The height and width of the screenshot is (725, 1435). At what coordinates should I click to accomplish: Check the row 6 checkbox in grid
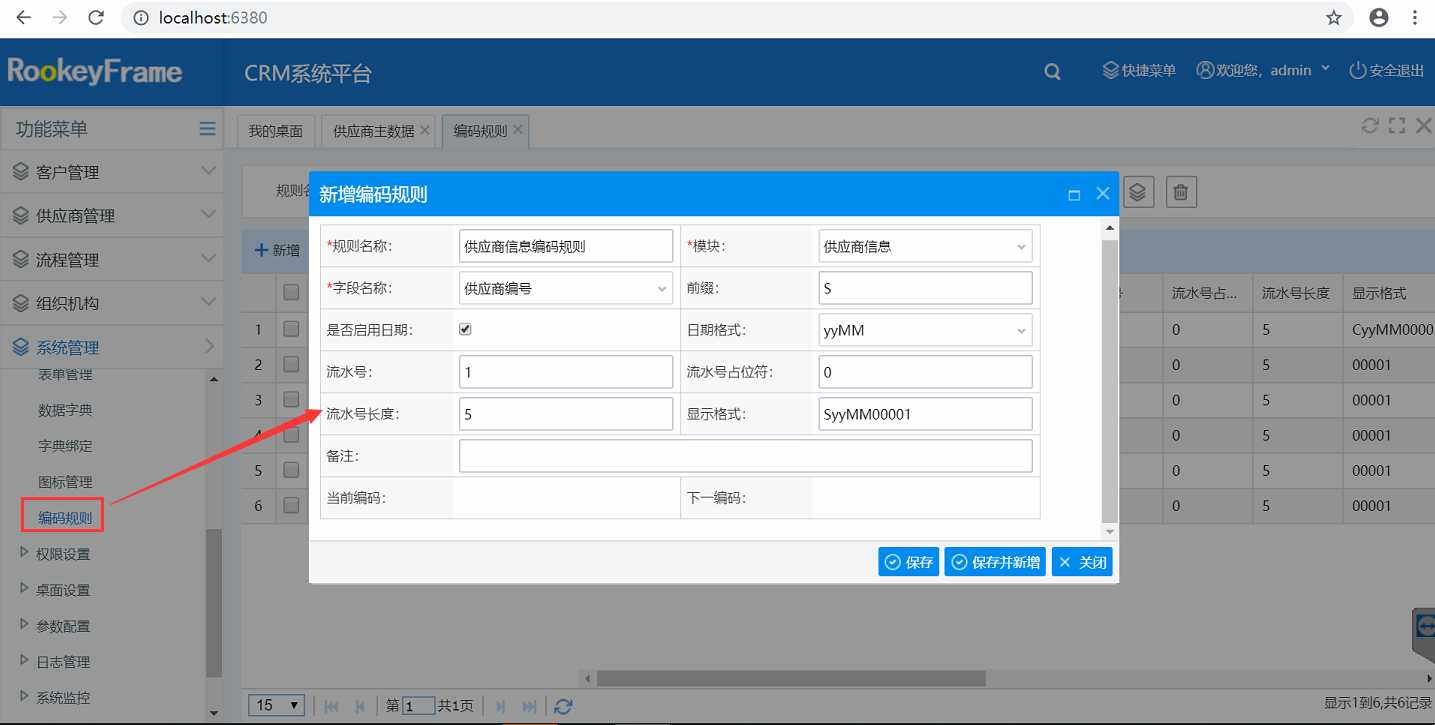click(291, 505)
